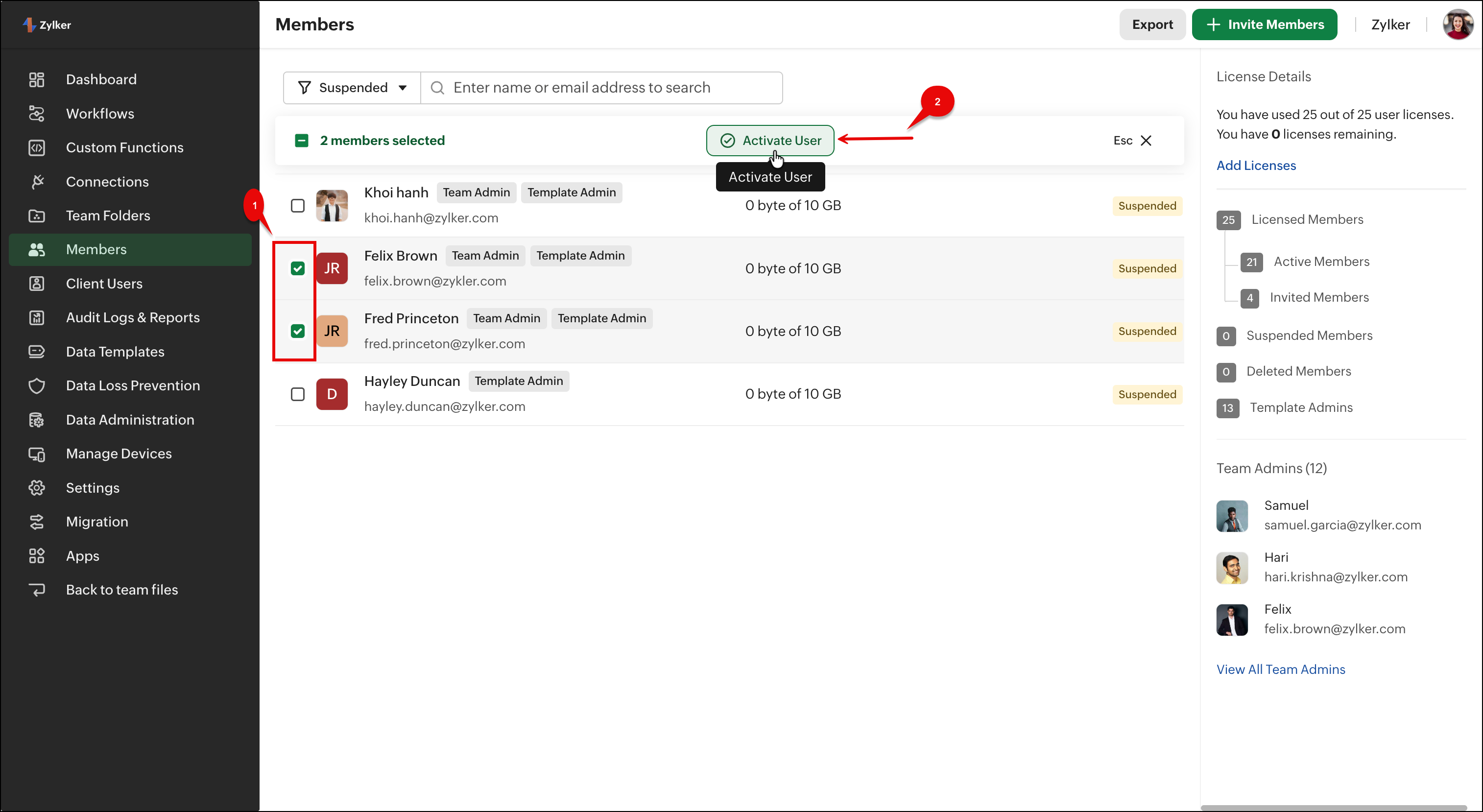Click the Add Licenses link
This screenshot has height=812, width=1483.
pos(1256,165)
